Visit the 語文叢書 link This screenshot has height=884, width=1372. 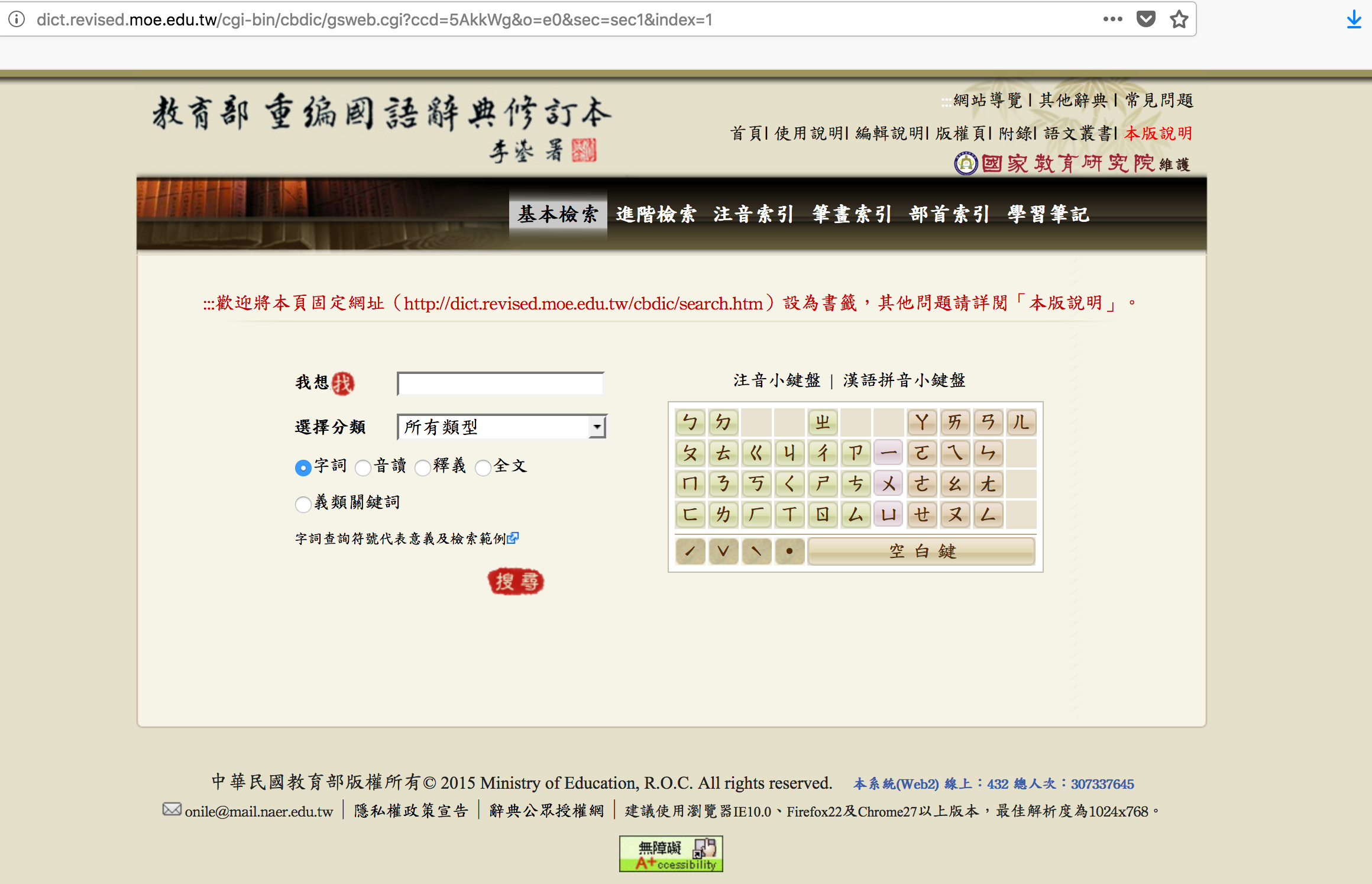coord(1078,134)
